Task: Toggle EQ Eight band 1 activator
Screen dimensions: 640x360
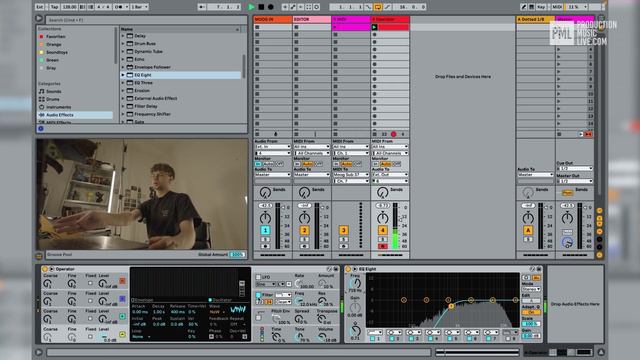Action: (372, 339)
